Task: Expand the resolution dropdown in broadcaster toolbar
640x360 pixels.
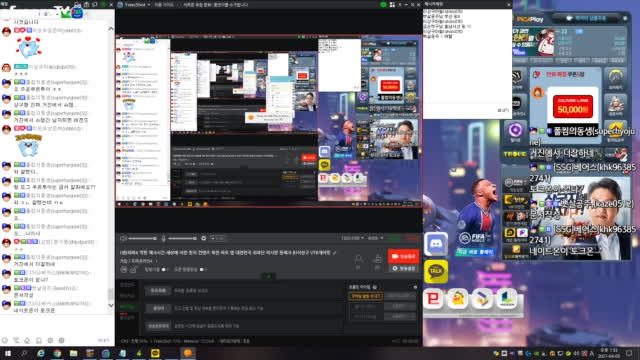Action: point(352,238)
